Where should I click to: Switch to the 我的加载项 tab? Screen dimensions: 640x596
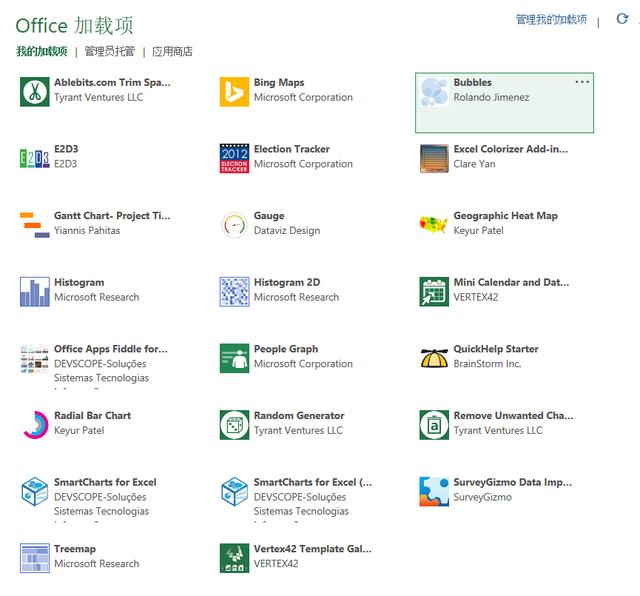(42, 51)
